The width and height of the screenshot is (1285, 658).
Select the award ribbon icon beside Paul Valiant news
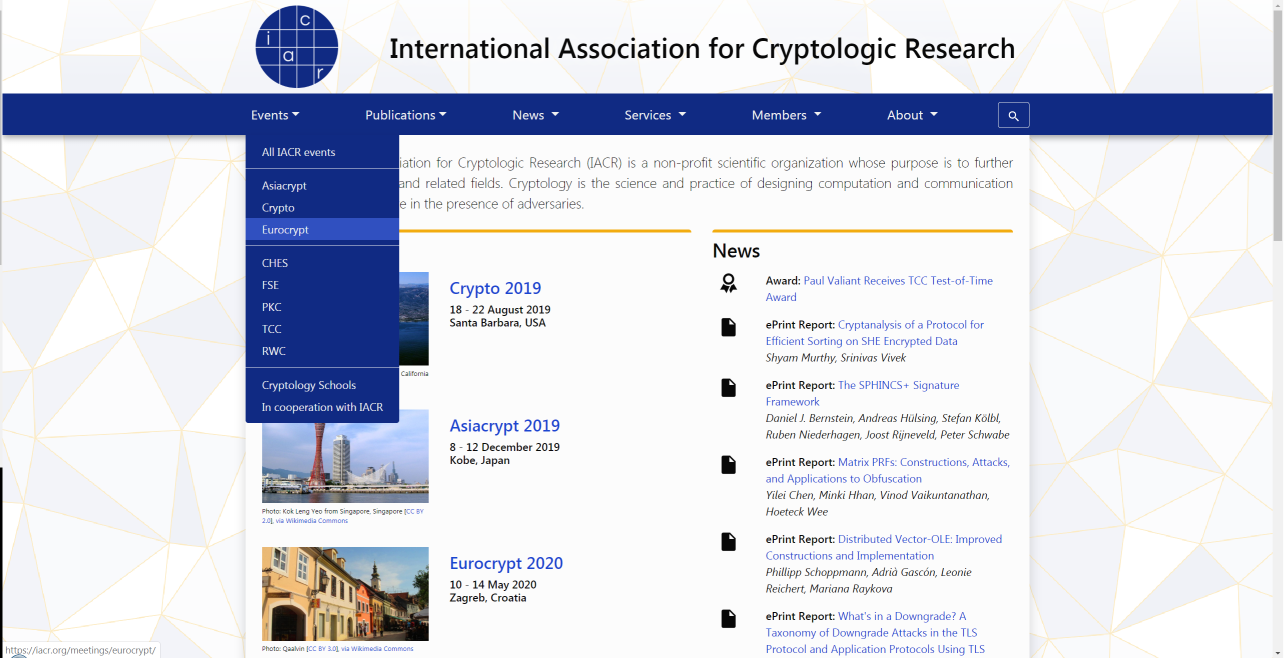click(x=728, y=283)
